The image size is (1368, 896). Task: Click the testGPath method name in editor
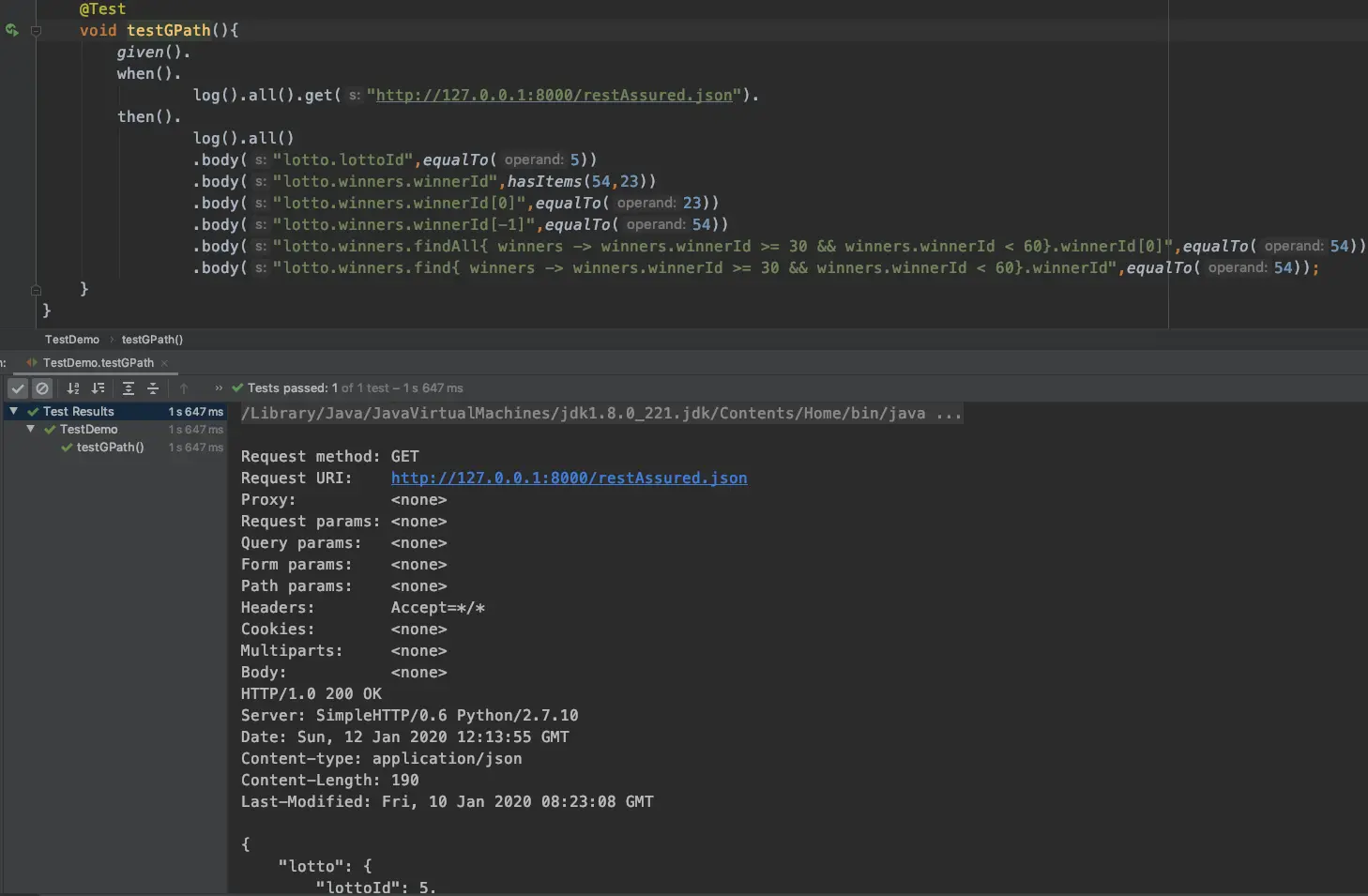click(x=169, y=30)
